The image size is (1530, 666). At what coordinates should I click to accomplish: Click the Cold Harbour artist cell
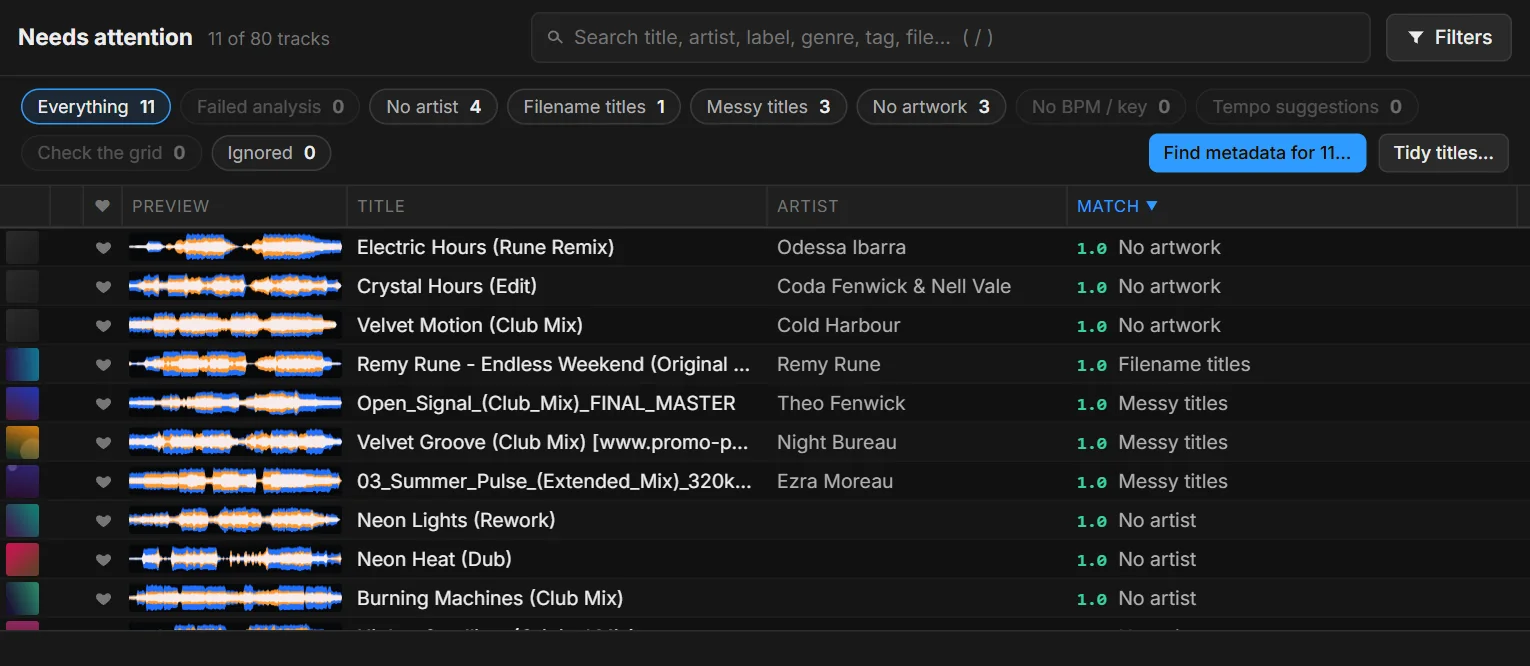click(x=838, y=325)
